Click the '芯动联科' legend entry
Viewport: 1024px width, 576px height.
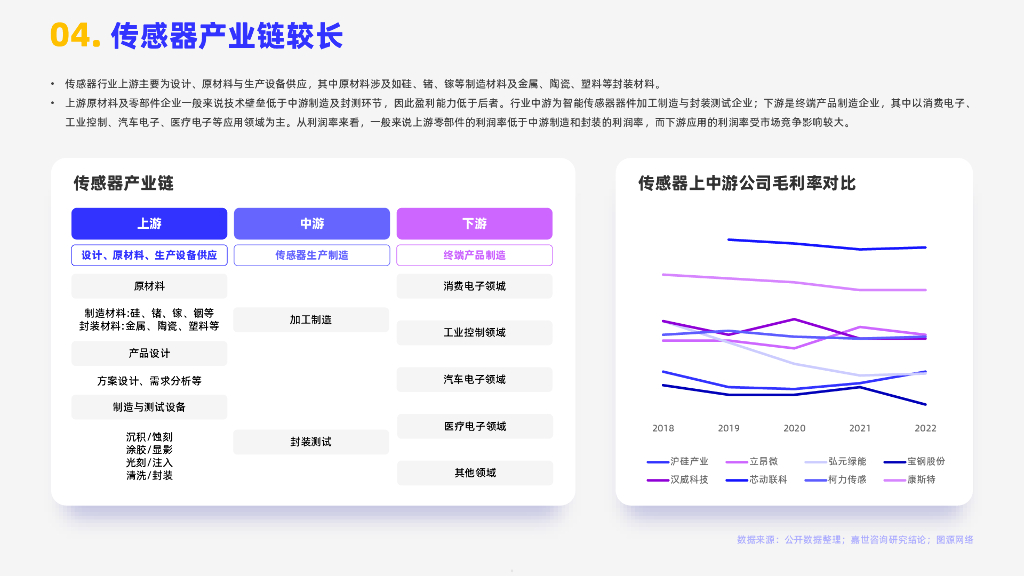[x=757, y=479]
